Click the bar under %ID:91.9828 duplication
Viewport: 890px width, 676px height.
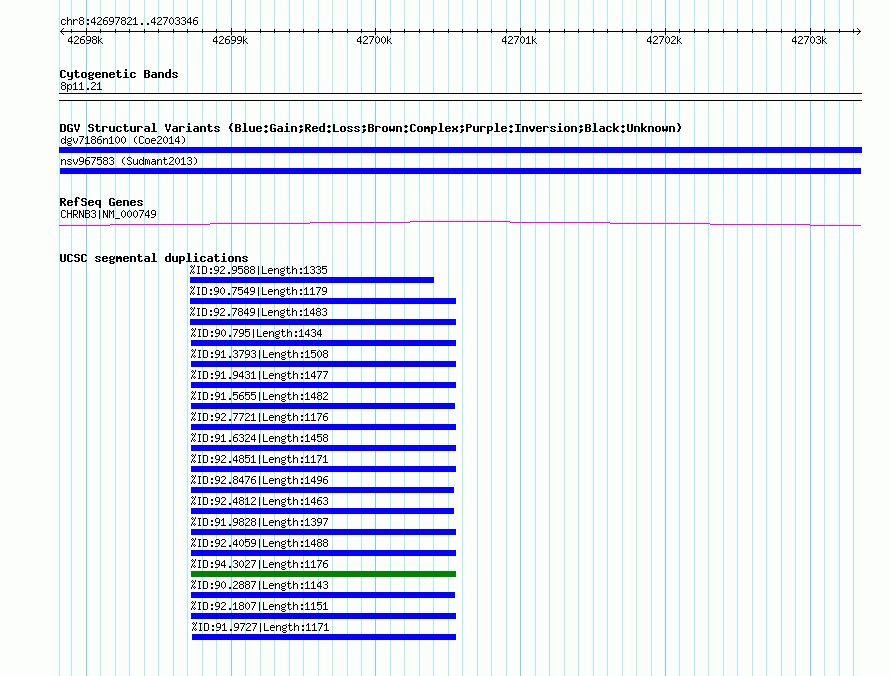coord(324,532)
